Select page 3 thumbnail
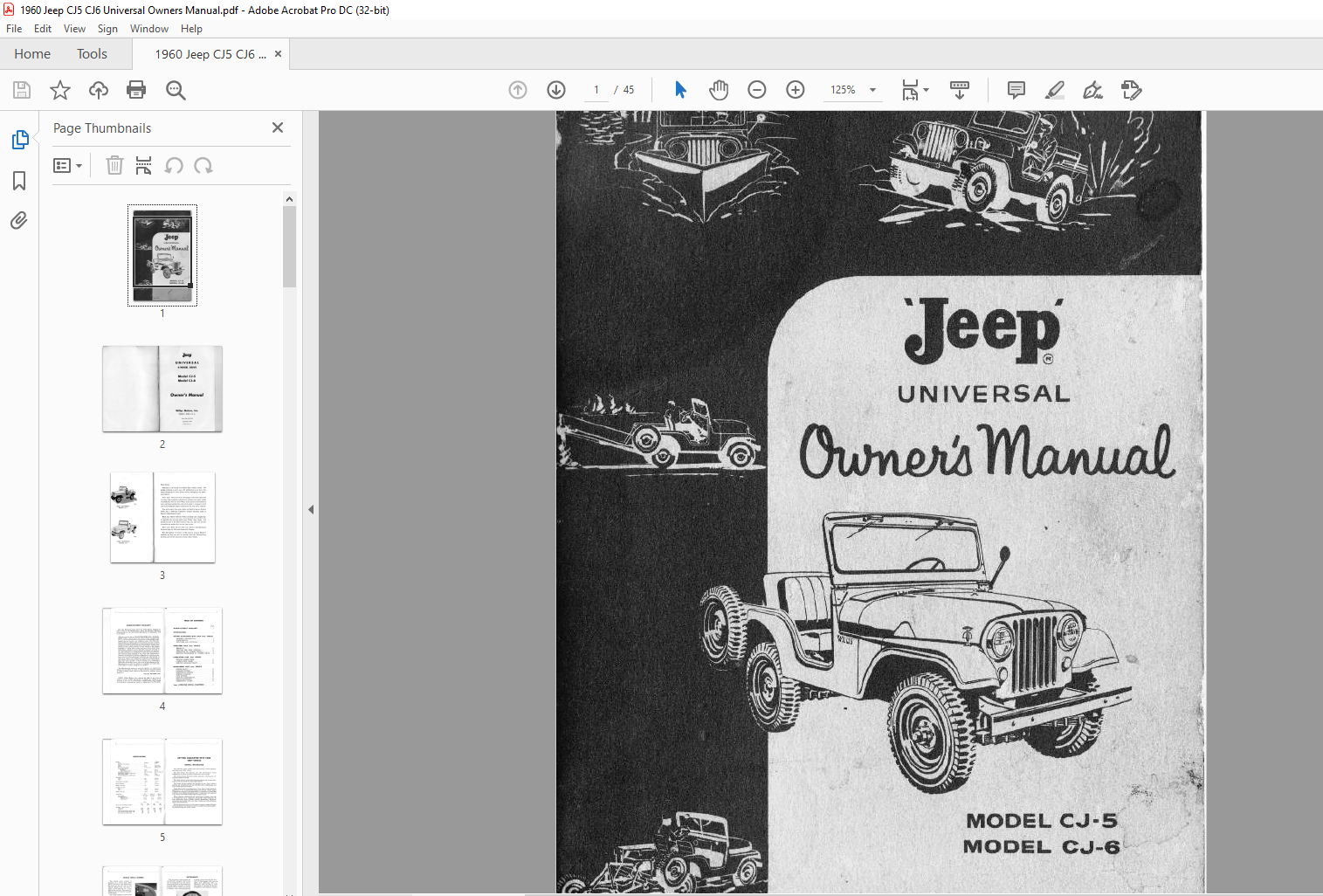The width and height of the screenshot is (1323, 896). pos(162,518)
